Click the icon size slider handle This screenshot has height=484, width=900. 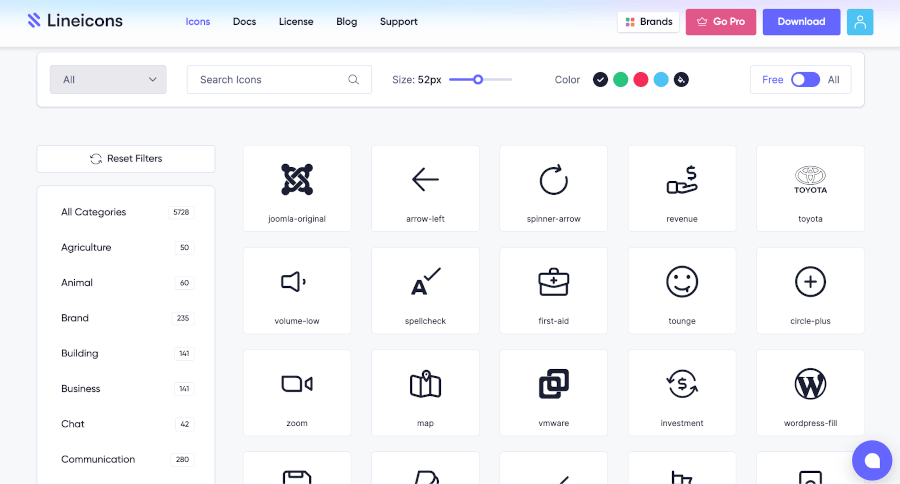(478, 80)
